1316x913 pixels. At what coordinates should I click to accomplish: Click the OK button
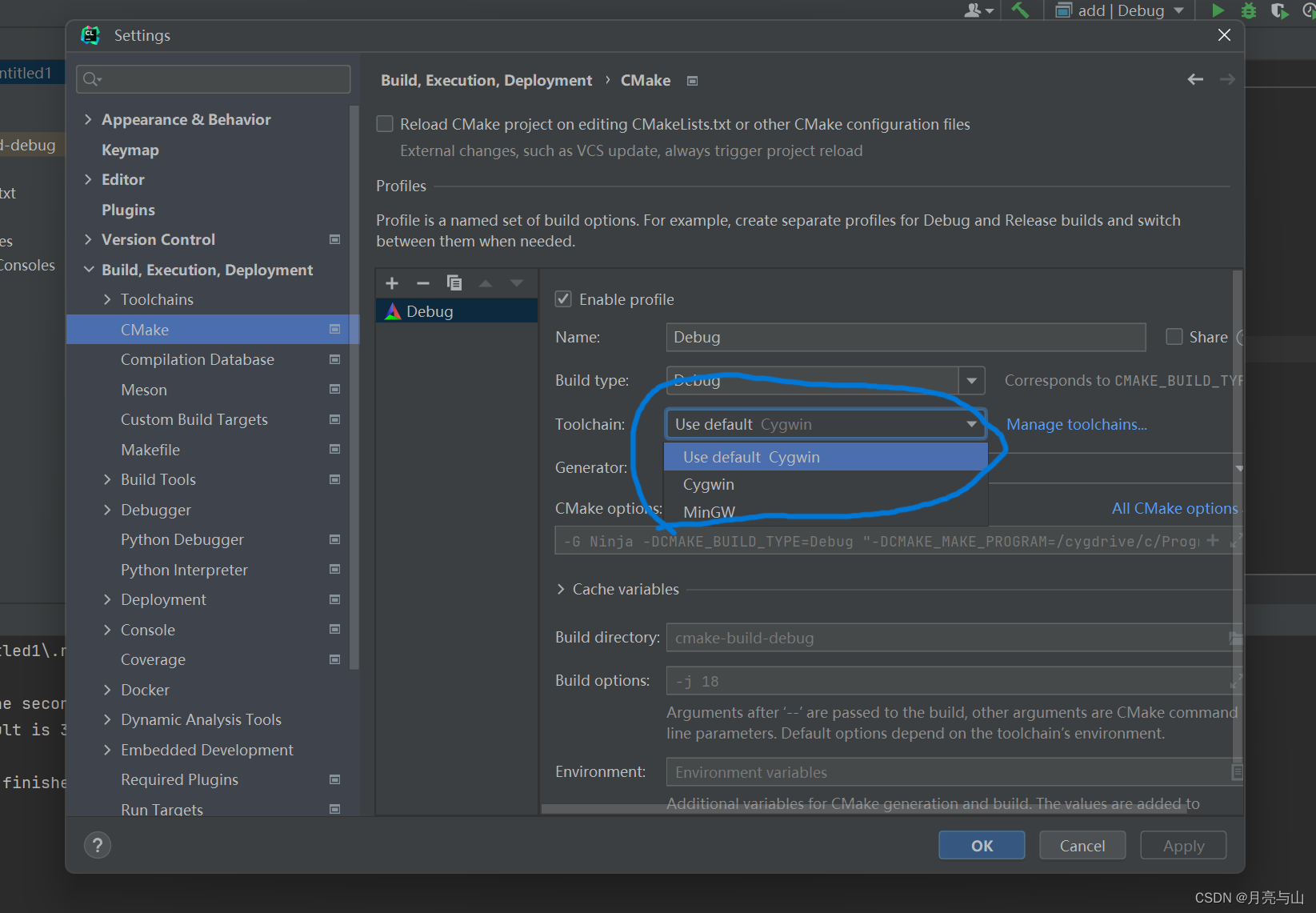pos(982,846)
